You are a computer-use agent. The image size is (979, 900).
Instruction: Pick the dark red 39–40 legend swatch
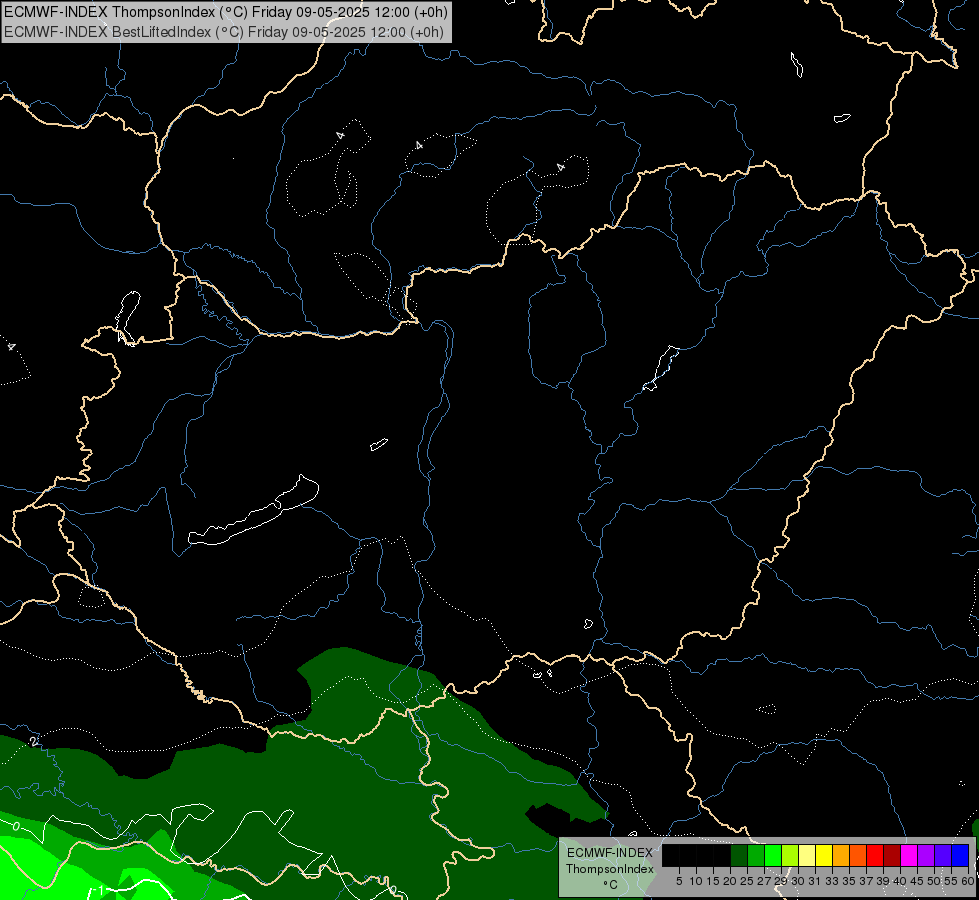(x=892, y=855)
